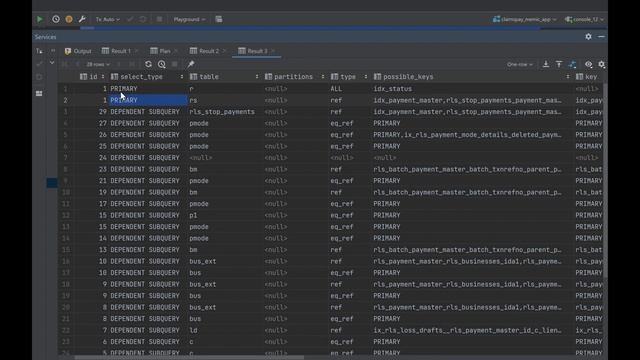Open the One-row extractor dropdown
640x360 pixels.
(x=520, y=64)
